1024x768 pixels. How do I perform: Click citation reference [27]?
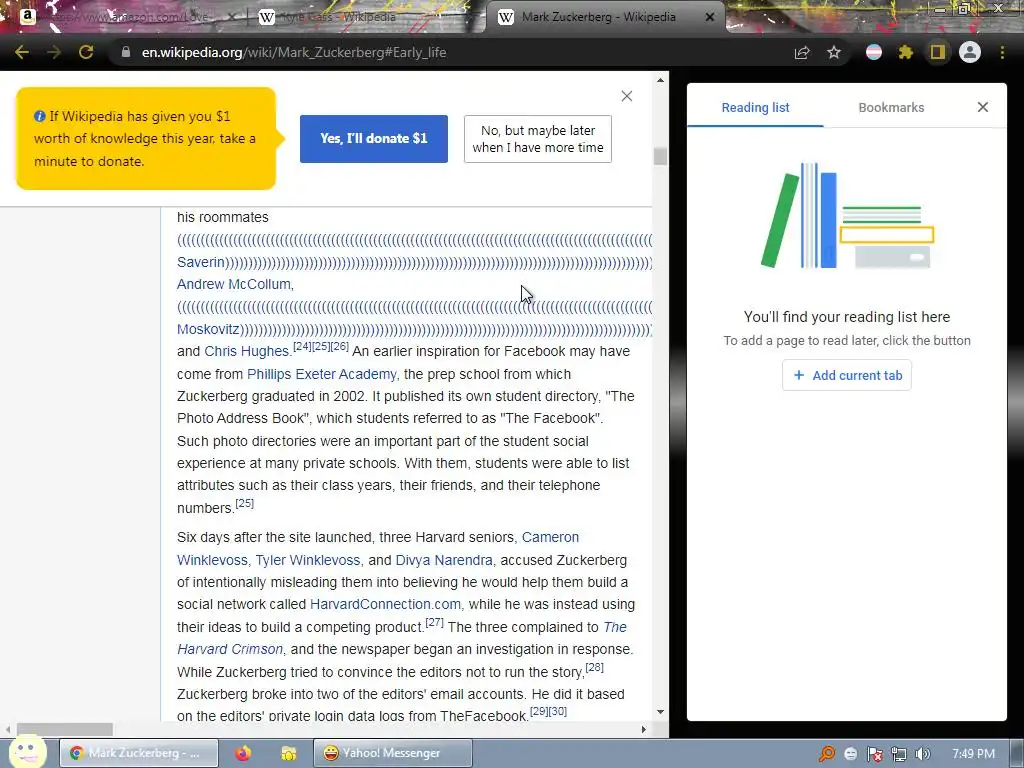click(434, 622)
